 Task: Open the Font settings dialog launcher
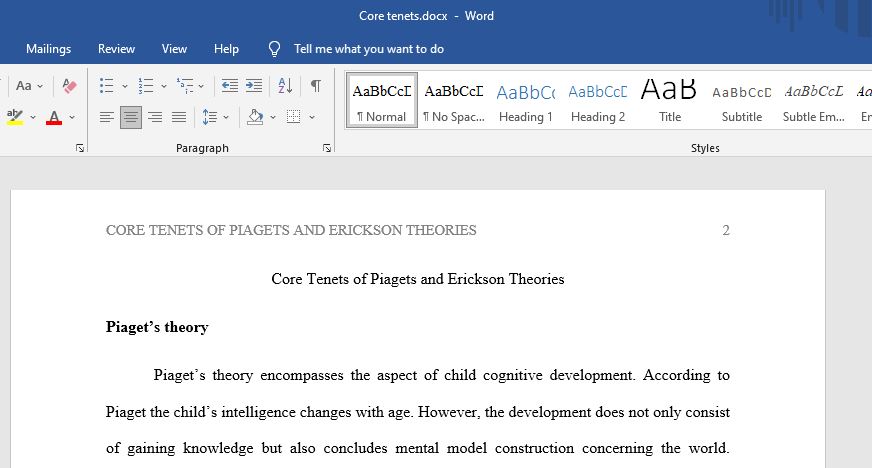coord(80,148)
